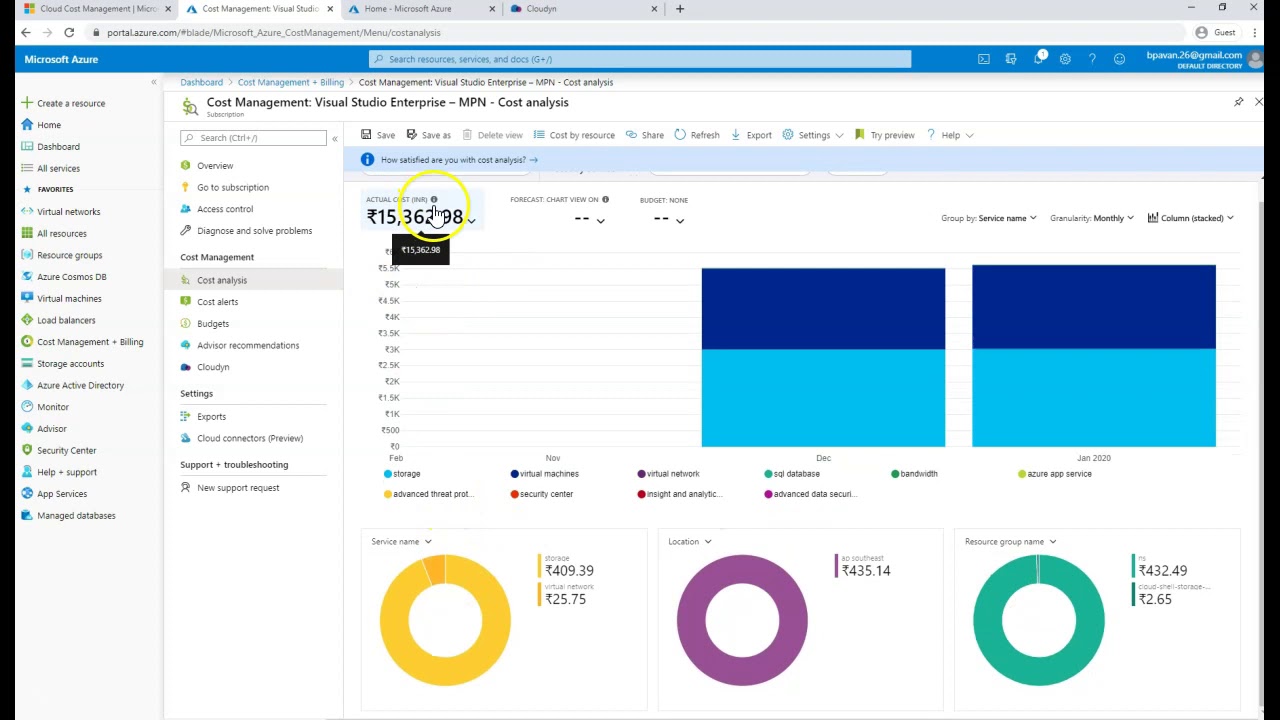This screenshot has height=720, width=1280.
Task: Select Exports menu item
Action: pos(211,417)
